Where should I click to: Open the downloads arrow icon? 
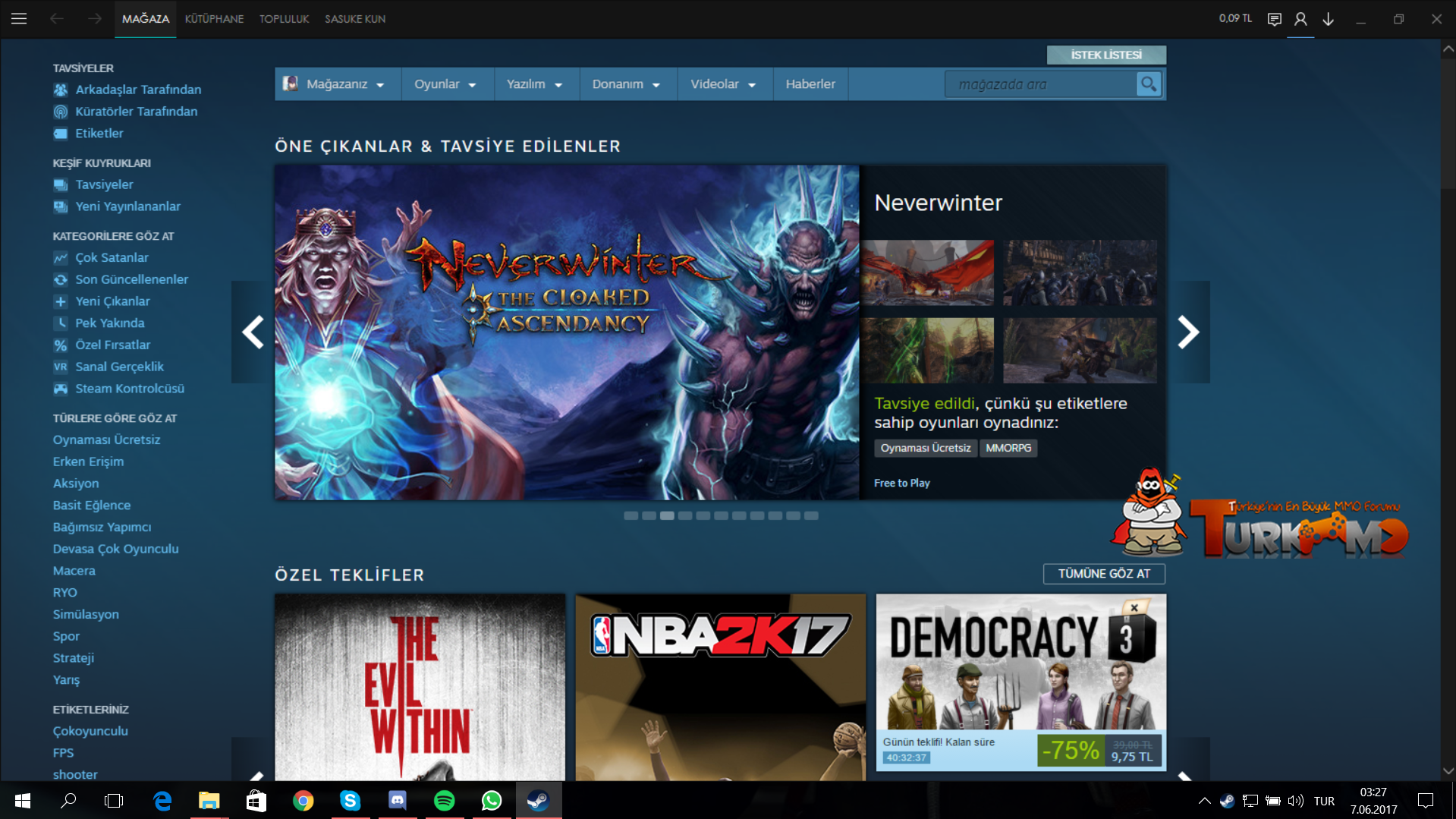(x=1328, y=19)
